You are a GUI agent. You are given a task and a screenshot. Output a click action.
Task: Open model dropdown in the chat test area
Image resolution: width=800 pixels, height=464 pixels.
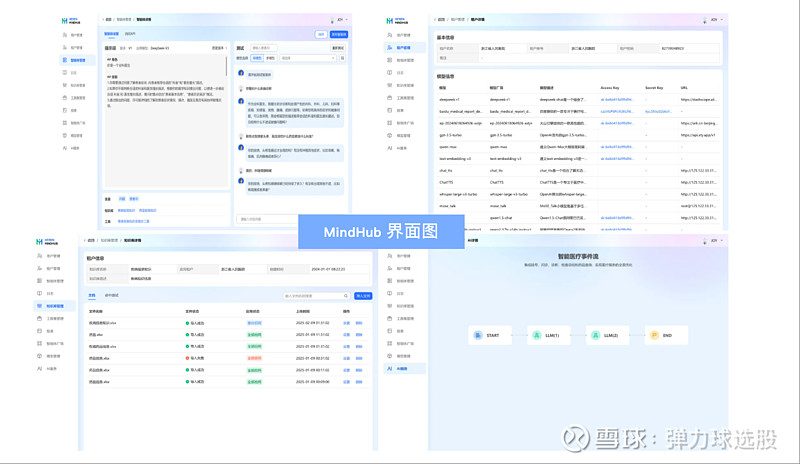(308, 58)
